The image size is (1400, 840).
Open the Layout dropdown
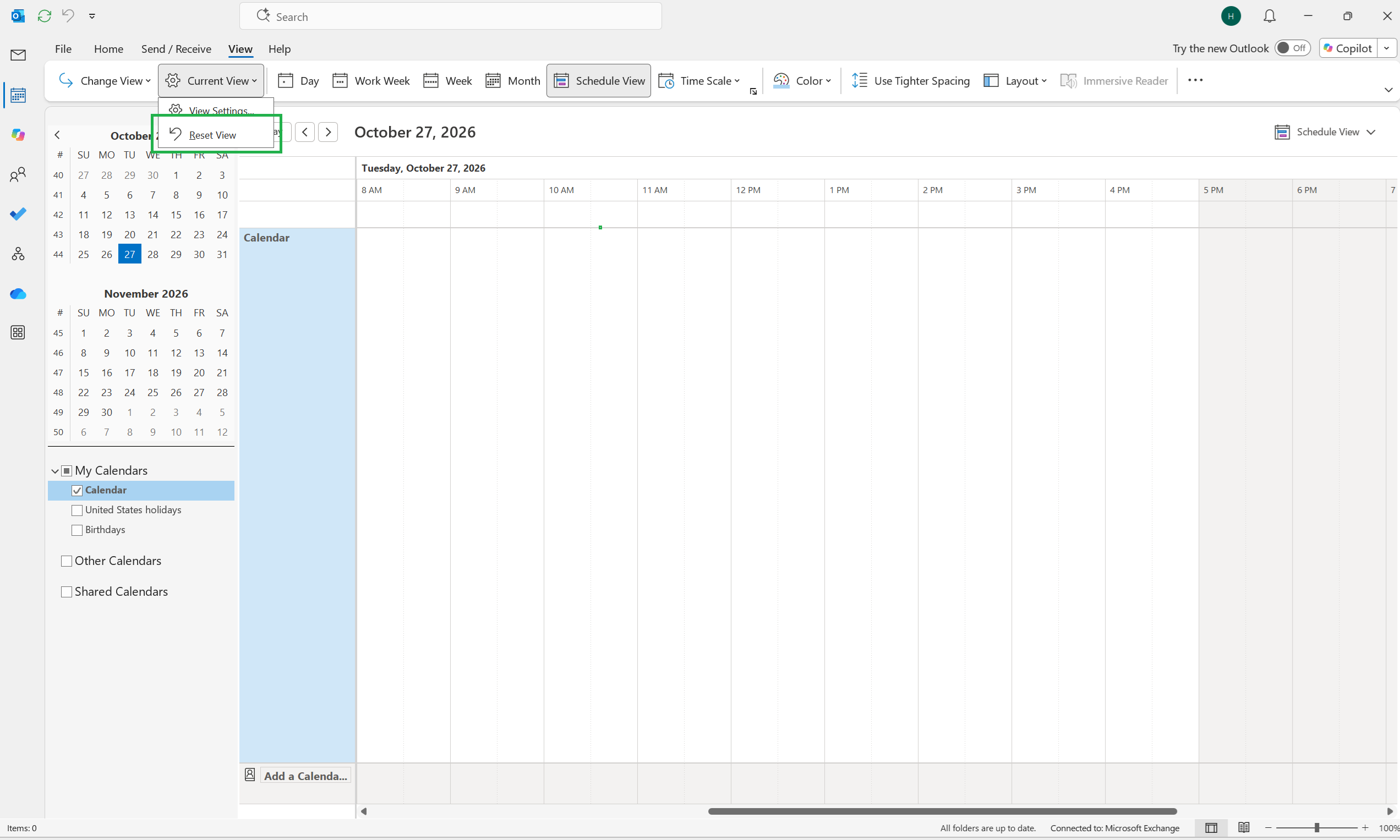coord(1016,81)
